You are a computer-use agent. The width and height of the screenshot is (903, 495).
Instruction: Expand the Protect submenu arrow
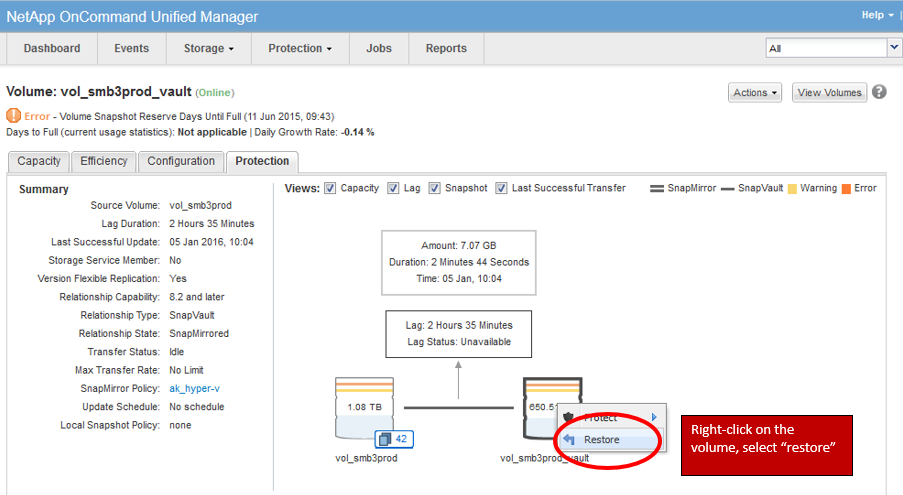654,417
